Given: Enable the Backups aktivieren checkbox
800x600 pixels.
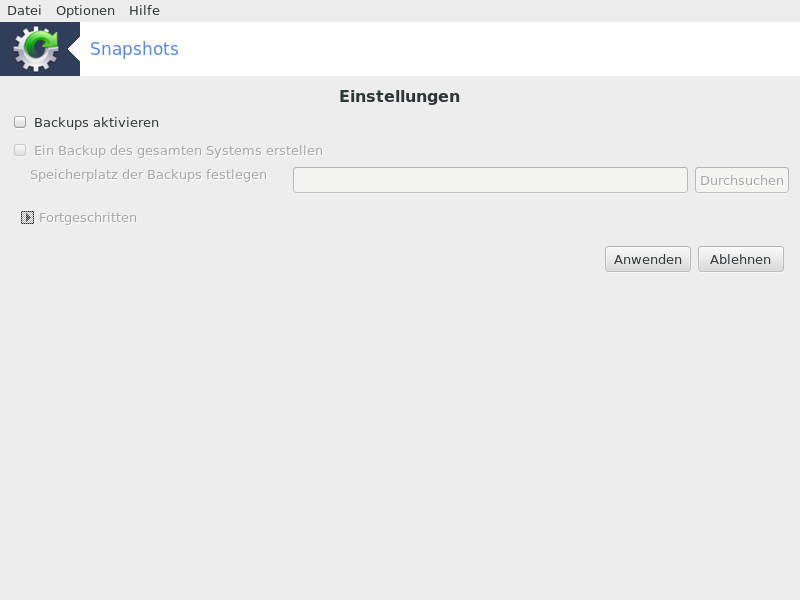Looking at the screenshot, I should (20, 122).
